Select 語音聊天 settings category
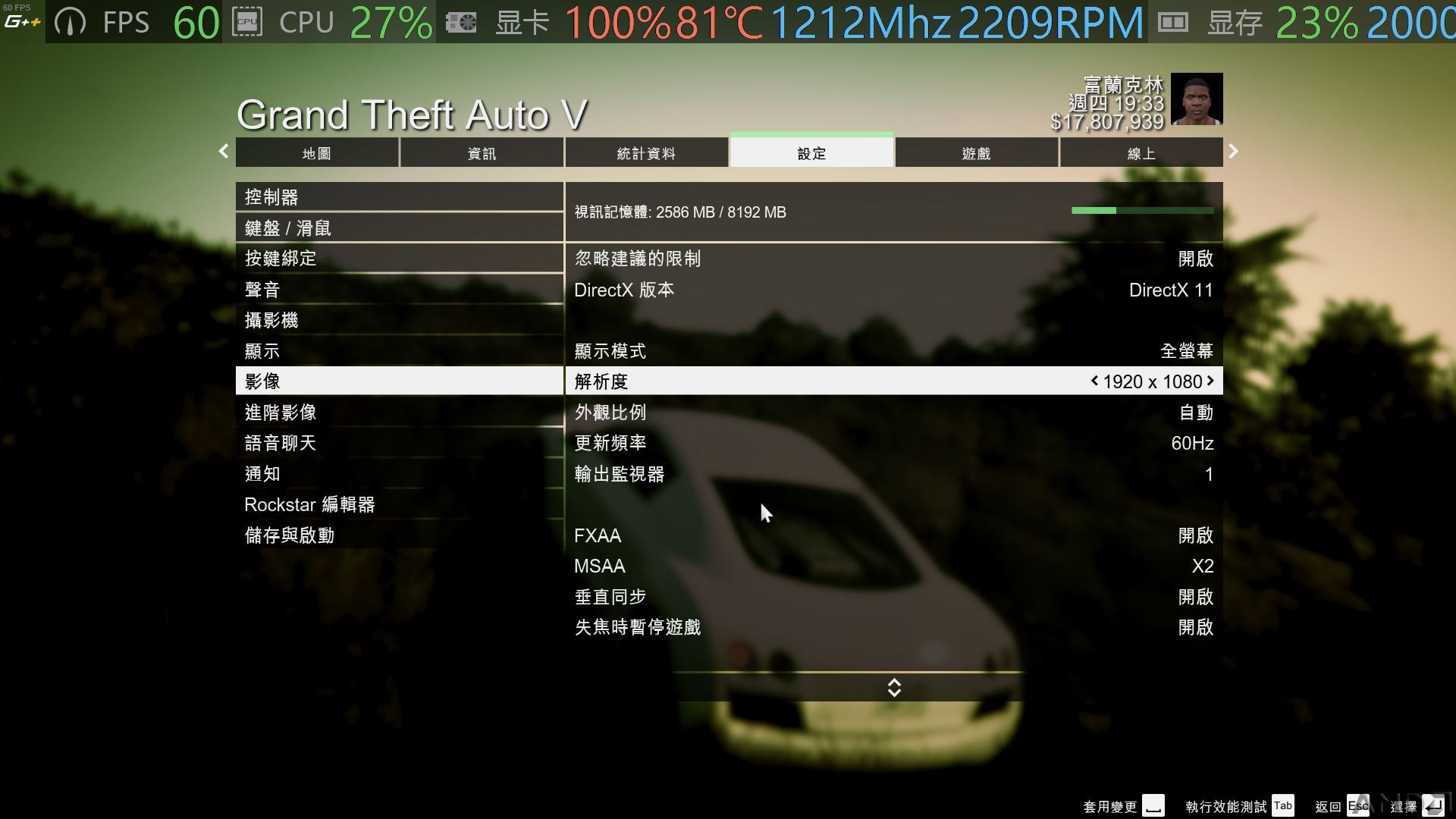This screenshot has height=819, width=1456. [x=400, y=443]
